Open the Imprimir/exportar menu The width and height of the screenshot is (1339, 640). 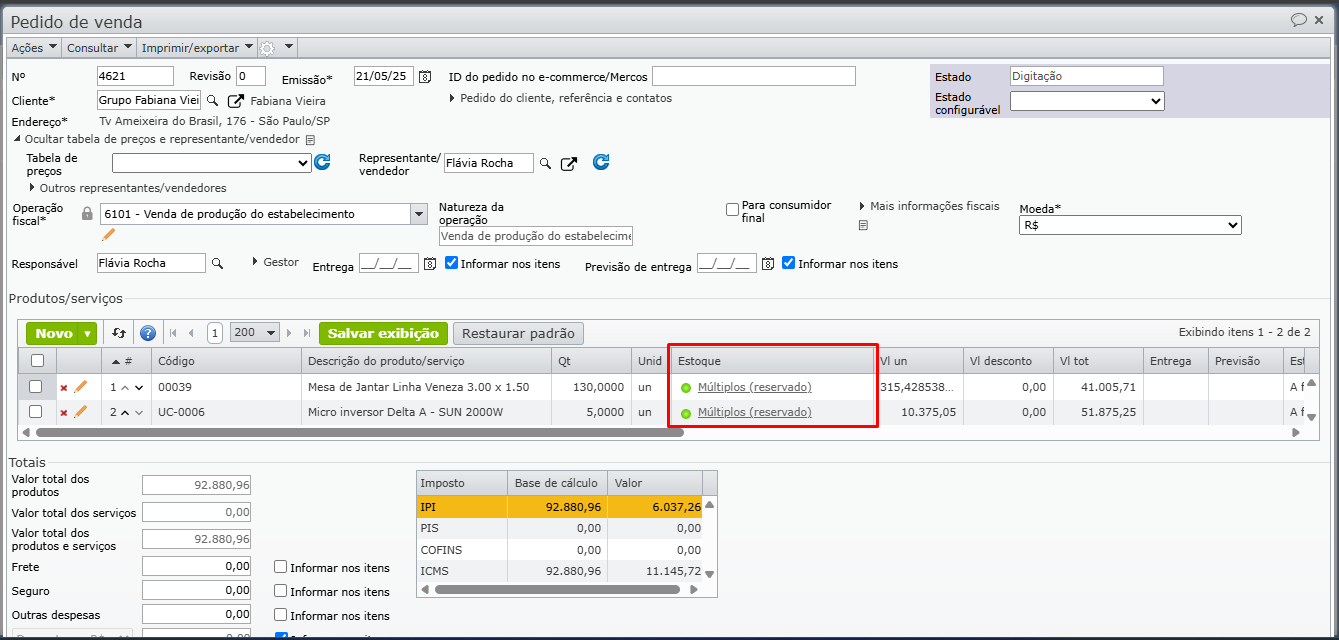click(x=197, y=47)
